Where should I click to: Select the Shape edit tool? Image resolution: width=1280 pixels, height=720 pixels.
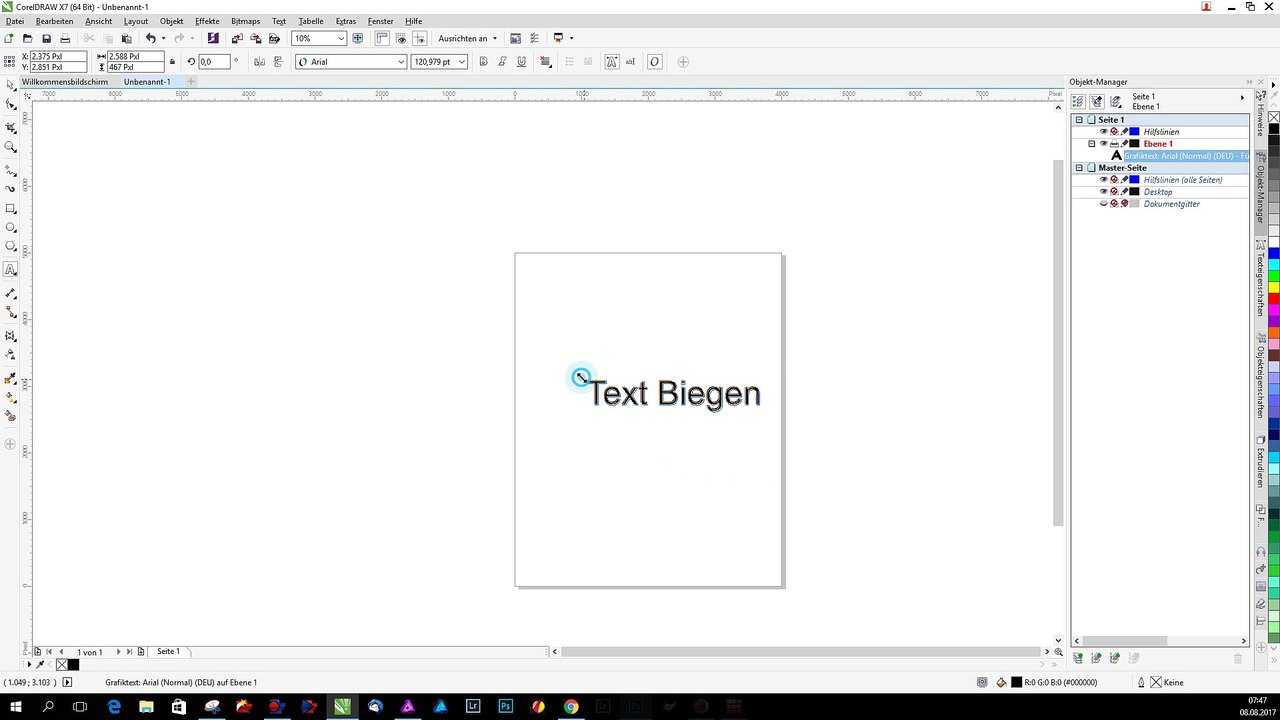[10, 105]
